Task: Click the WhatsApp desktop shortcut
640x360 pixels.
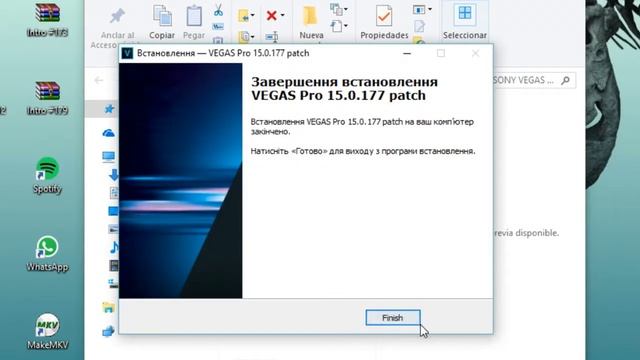Action: 47,253
